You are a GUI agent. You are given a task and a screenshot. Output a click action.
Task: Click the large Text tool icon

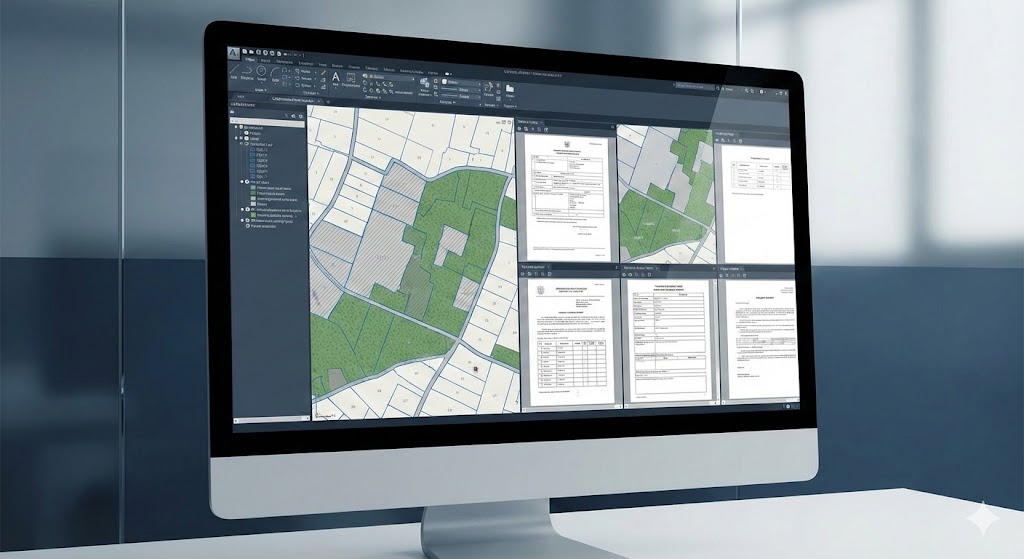336,77
